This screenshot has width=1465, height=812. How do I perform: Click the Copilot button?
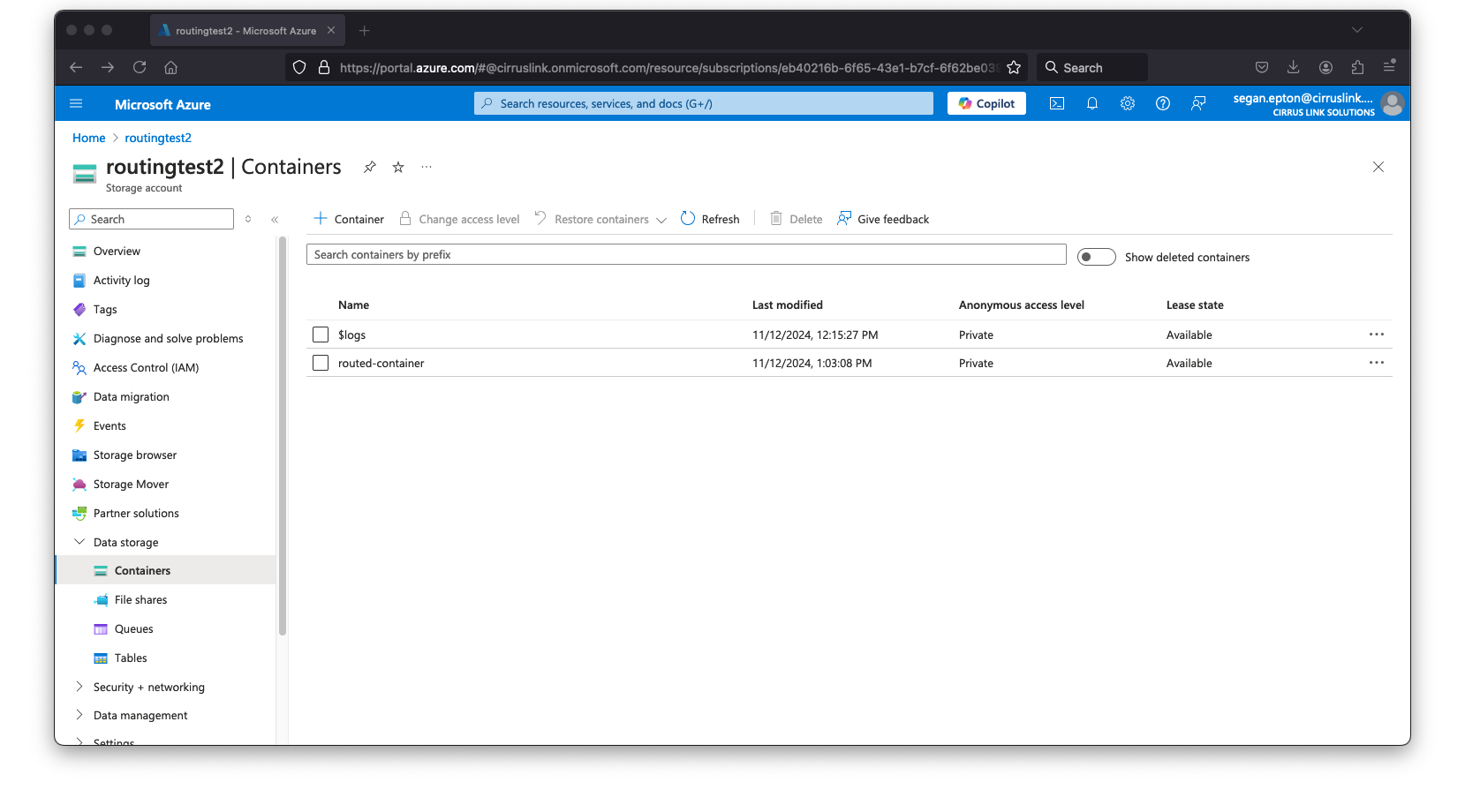(986, 104)
